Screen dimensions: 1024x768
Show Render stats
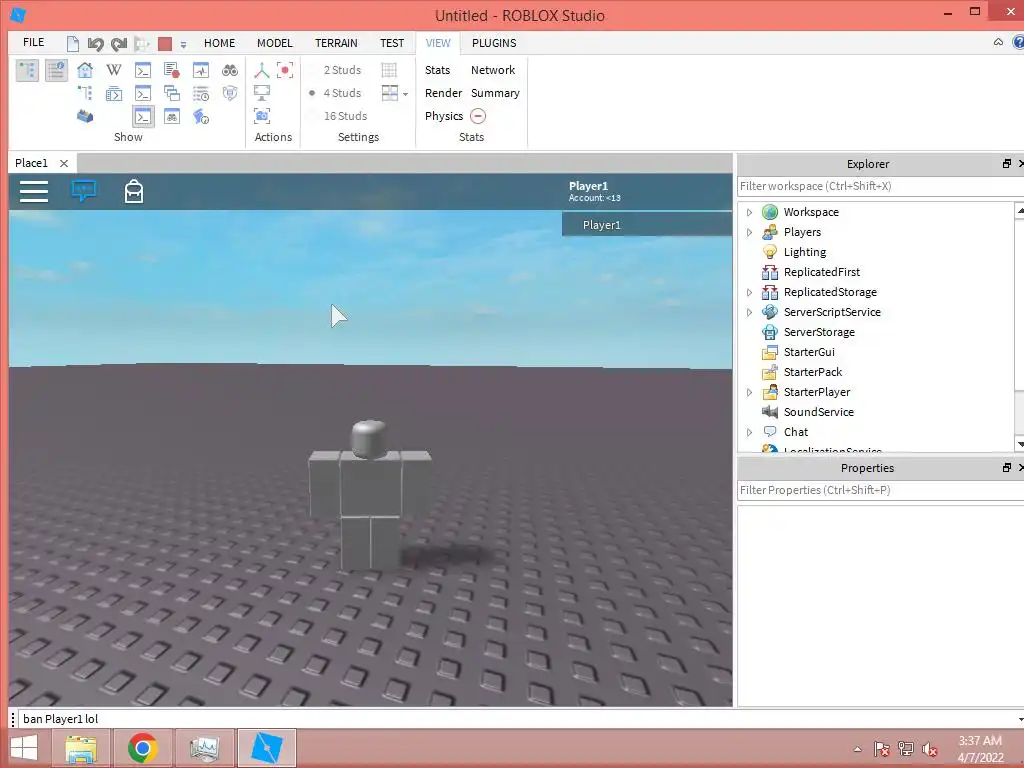[x=443, y=93]
